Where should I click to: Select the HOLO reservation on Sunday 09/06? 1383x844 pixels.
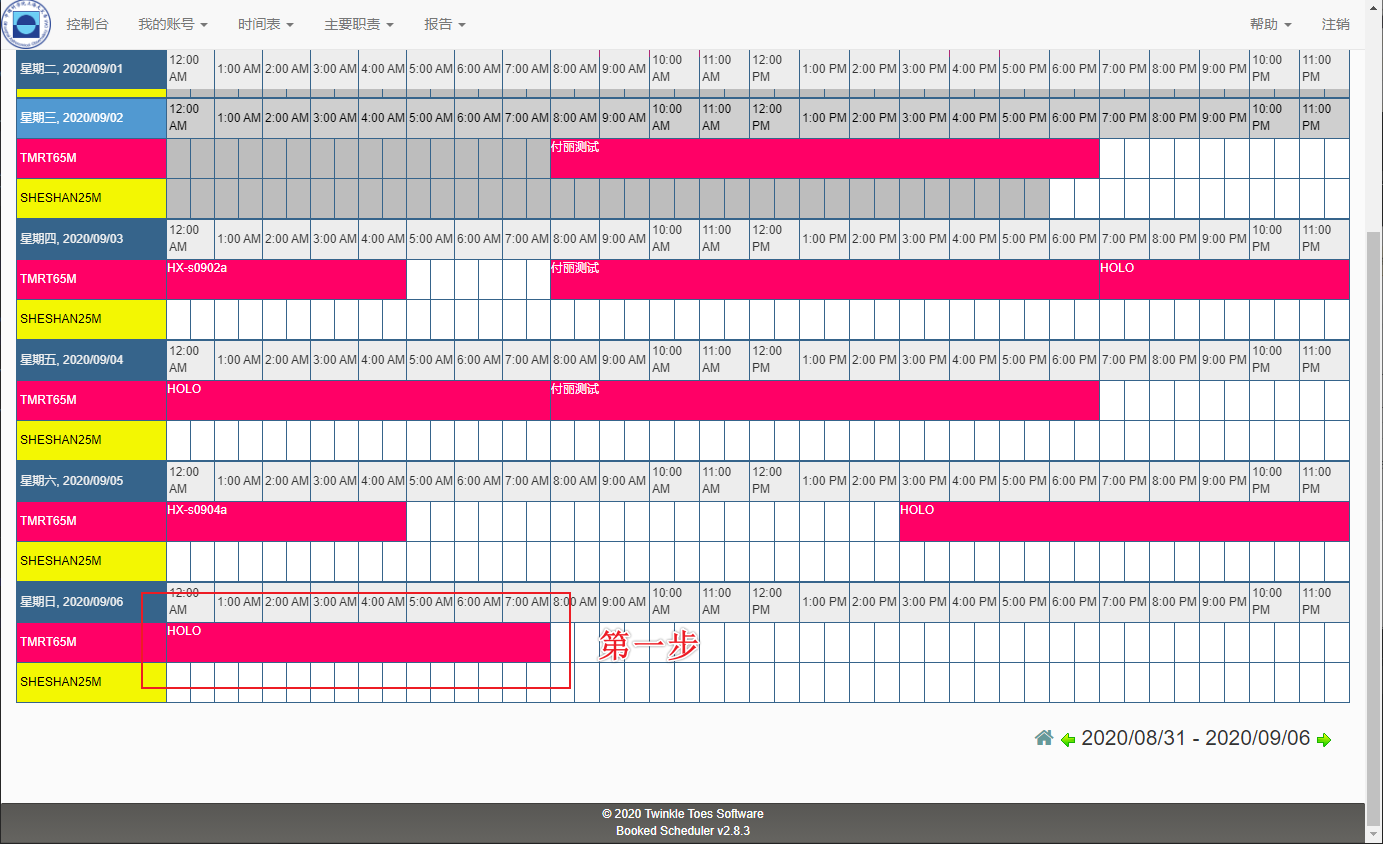pyautogui.click(x=358, y=642)
